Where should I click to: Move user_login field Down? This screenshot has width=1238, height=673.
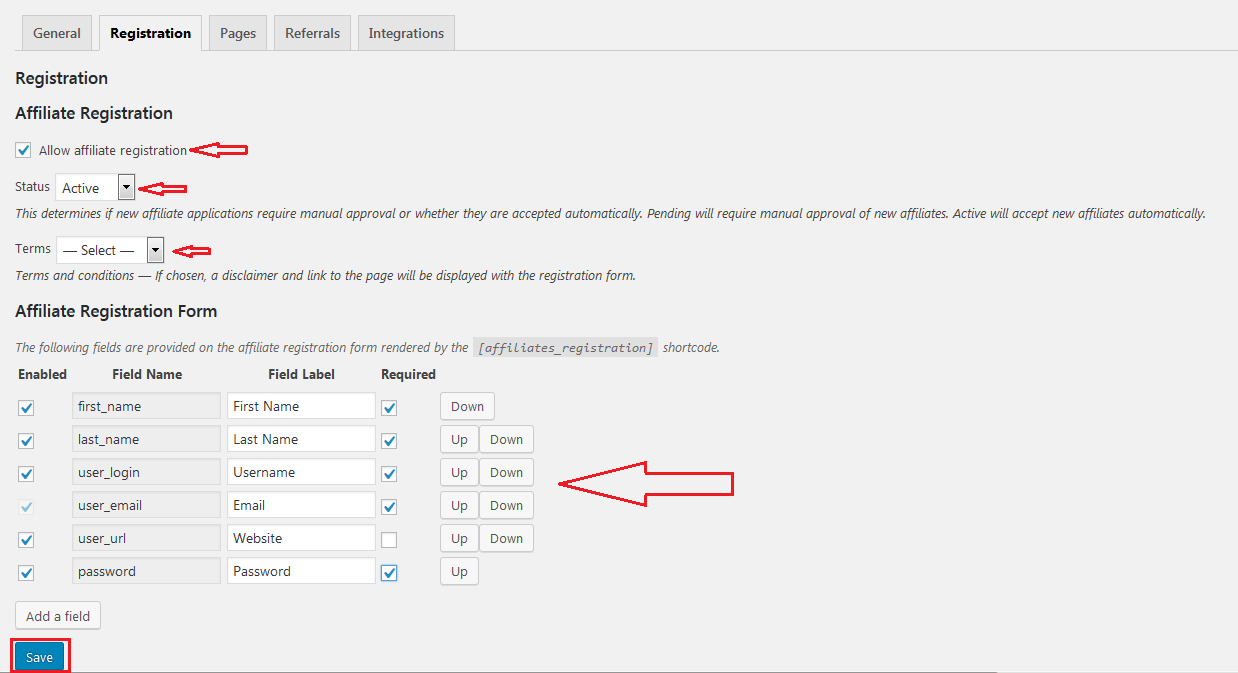pos(506,472)
